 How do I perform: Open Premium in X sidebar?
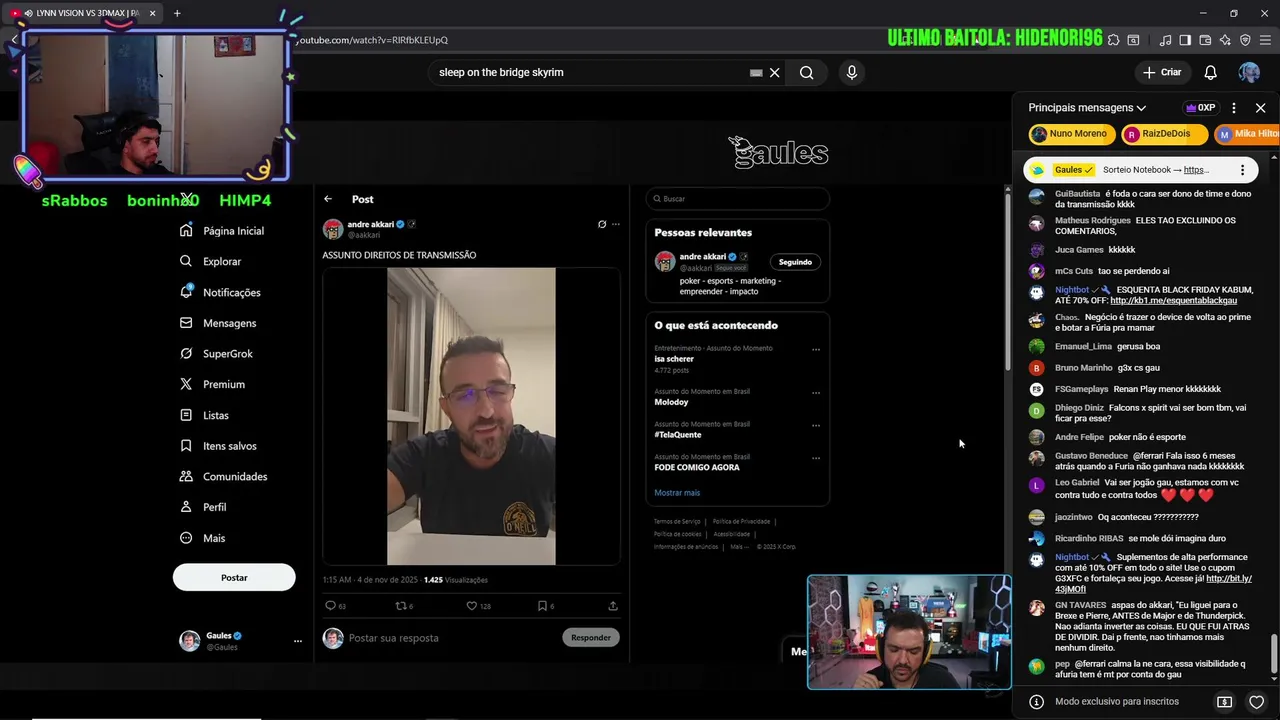(x=212, y=384)
